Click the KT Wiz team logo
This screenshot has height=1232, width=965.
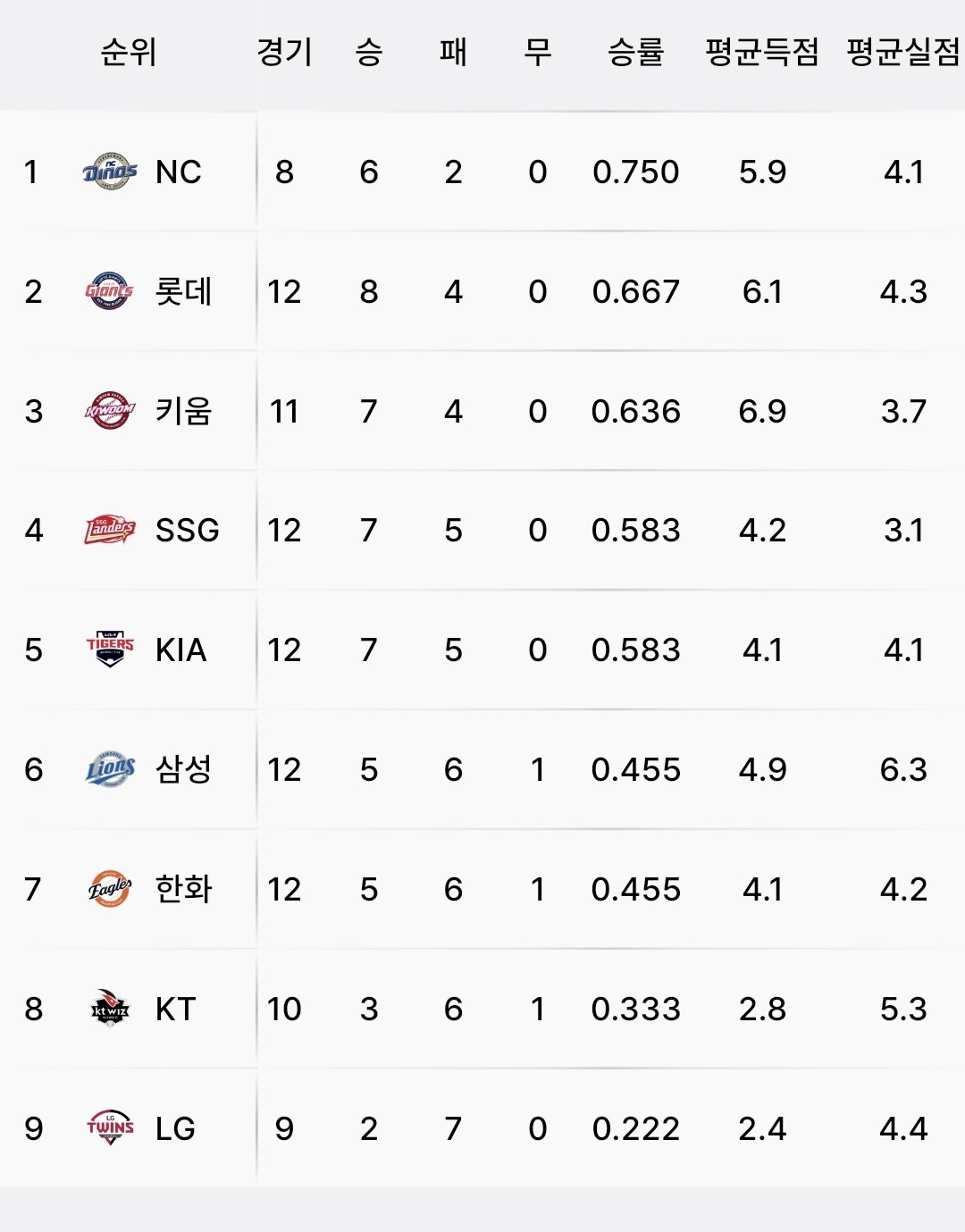(x=110, y=1009)
